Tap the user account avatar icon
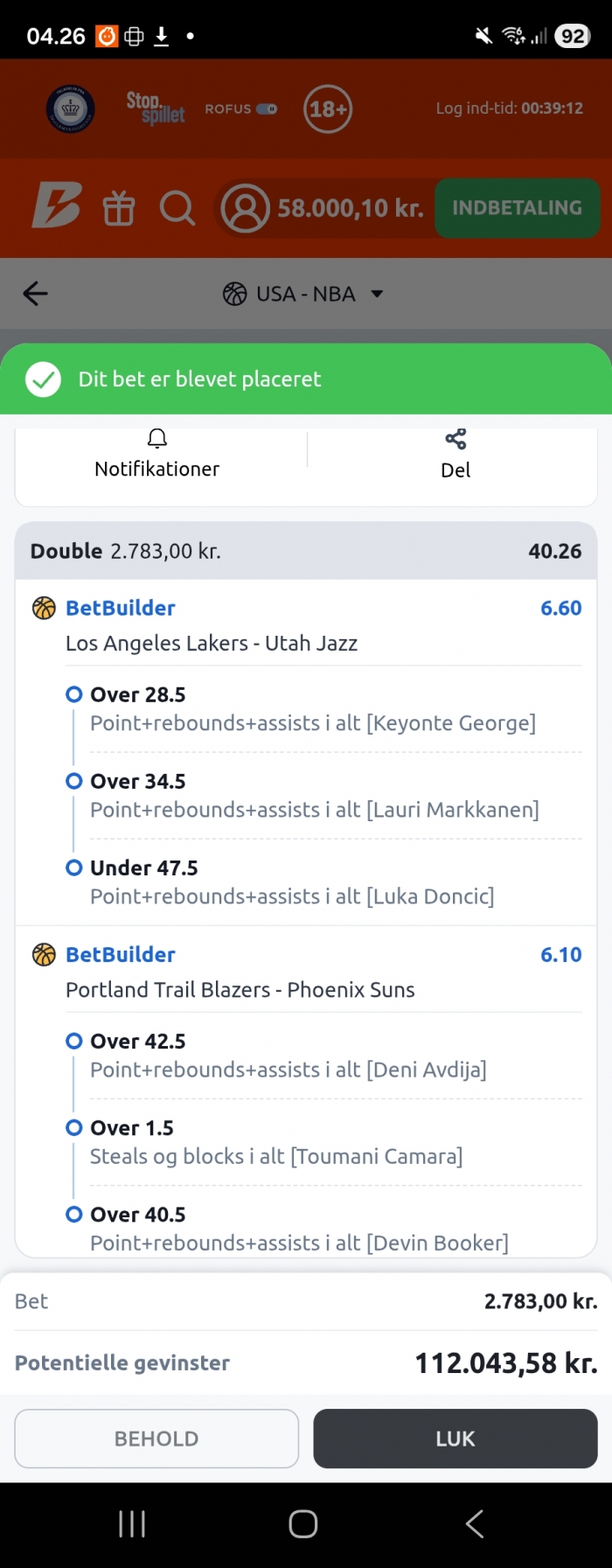This screenshot has height=1568, width=612. coord(245,208)
